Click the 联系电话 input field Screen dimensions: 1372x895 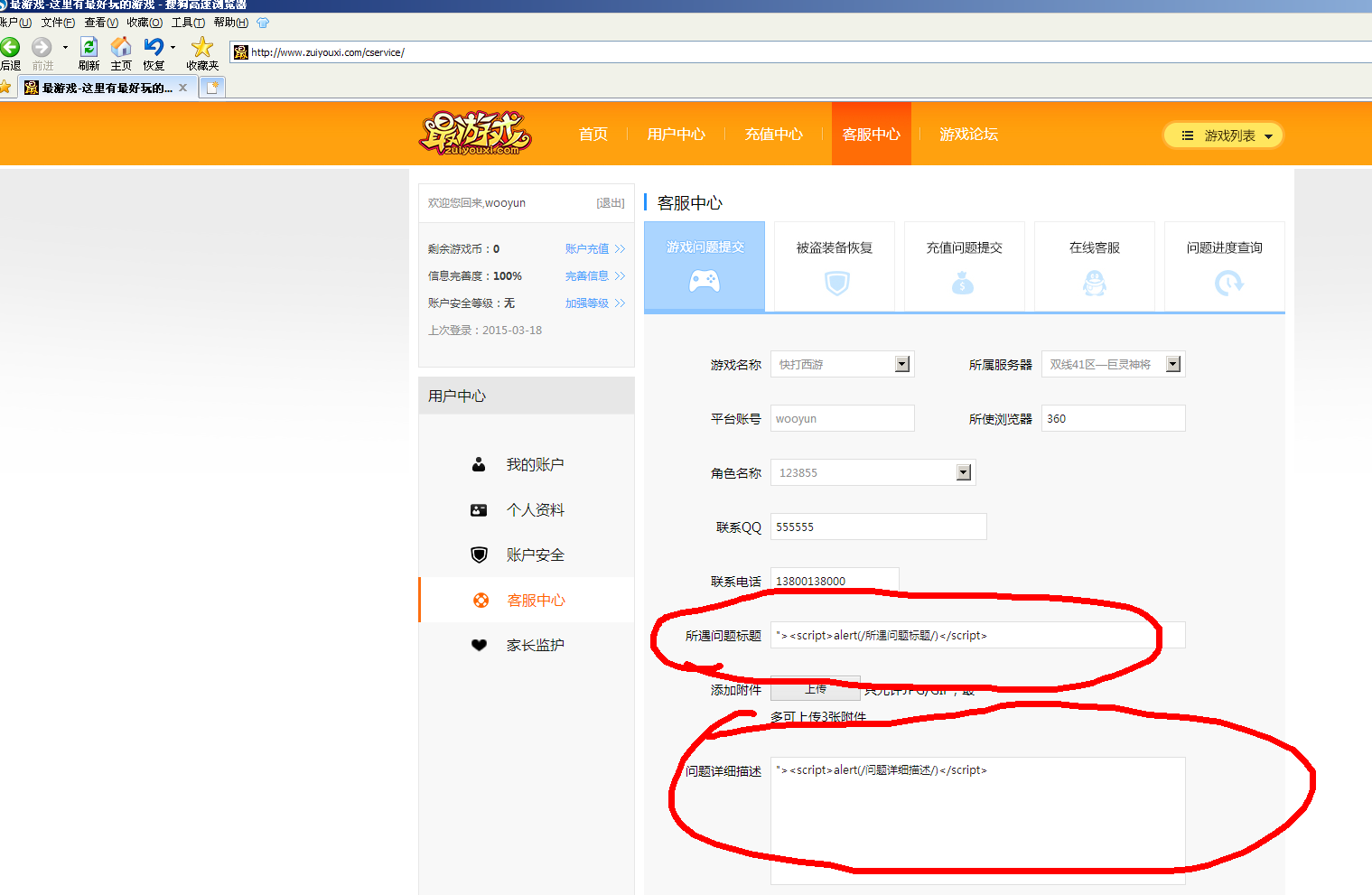835,581
